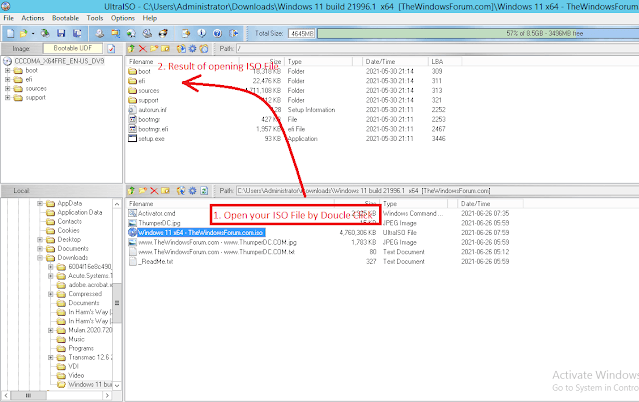Click the gear icon in Local pane toolbar
This screenshot has height=402, width=639.
[192, 190]
